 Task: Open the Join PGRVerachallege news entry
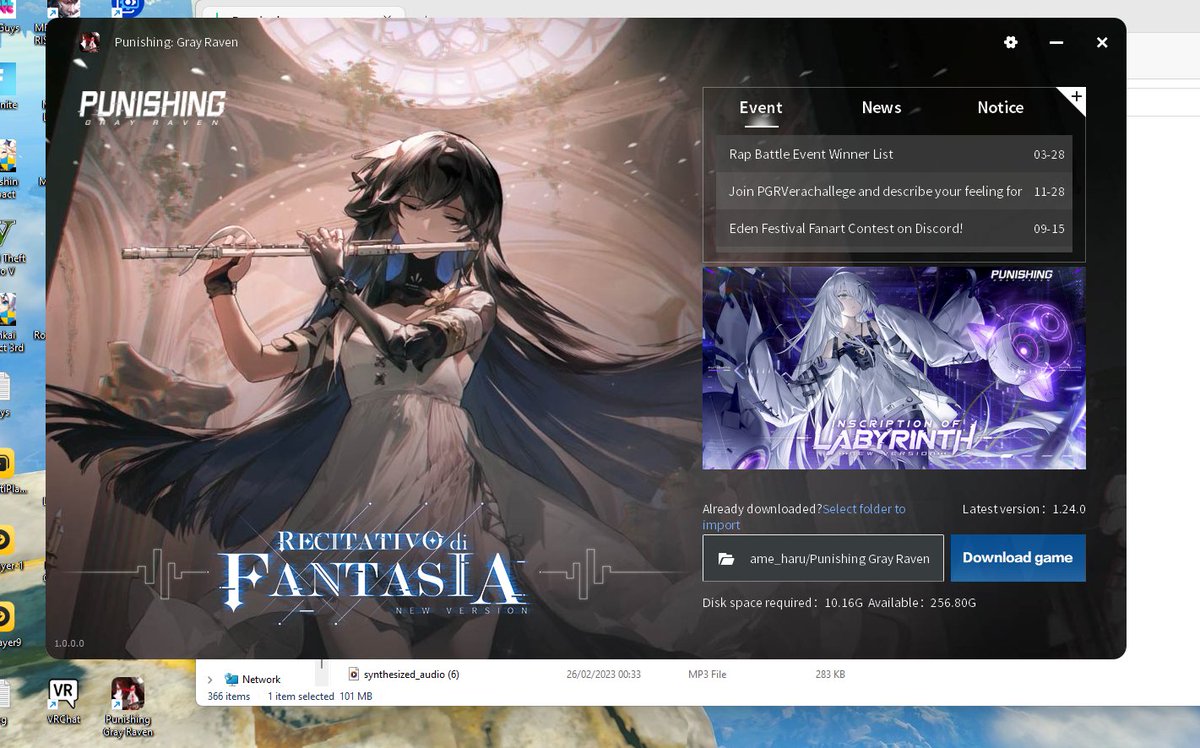894,191
